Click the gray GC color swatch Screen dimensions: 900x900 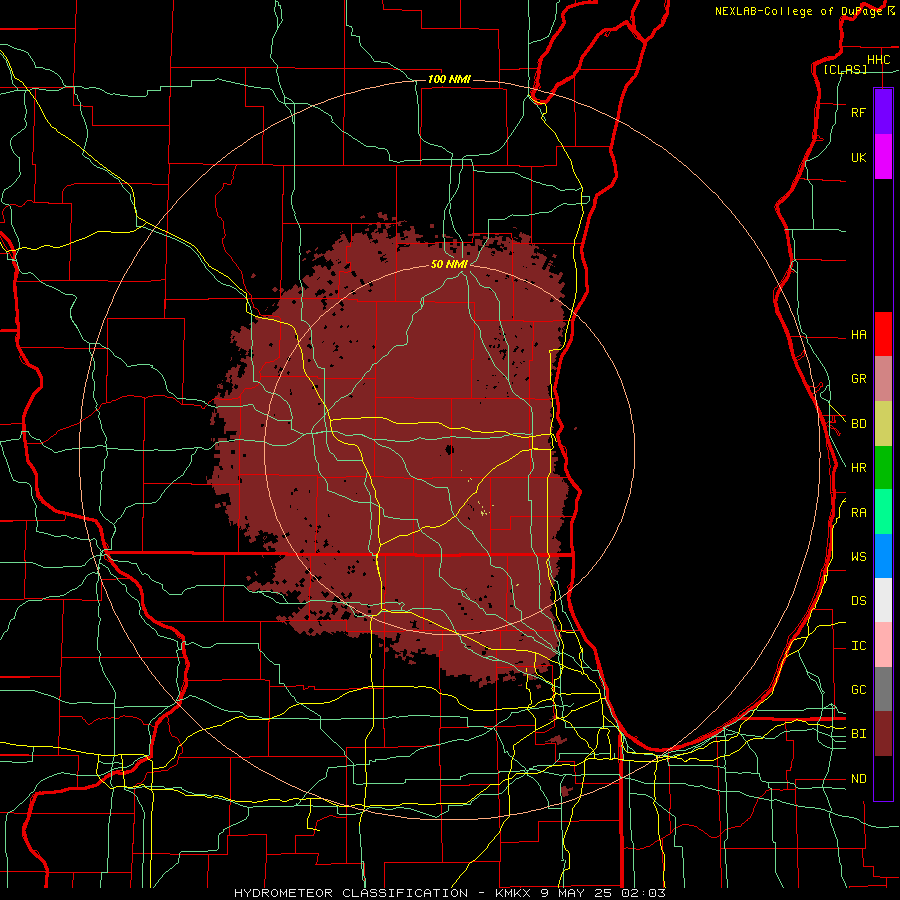(883, 689)
